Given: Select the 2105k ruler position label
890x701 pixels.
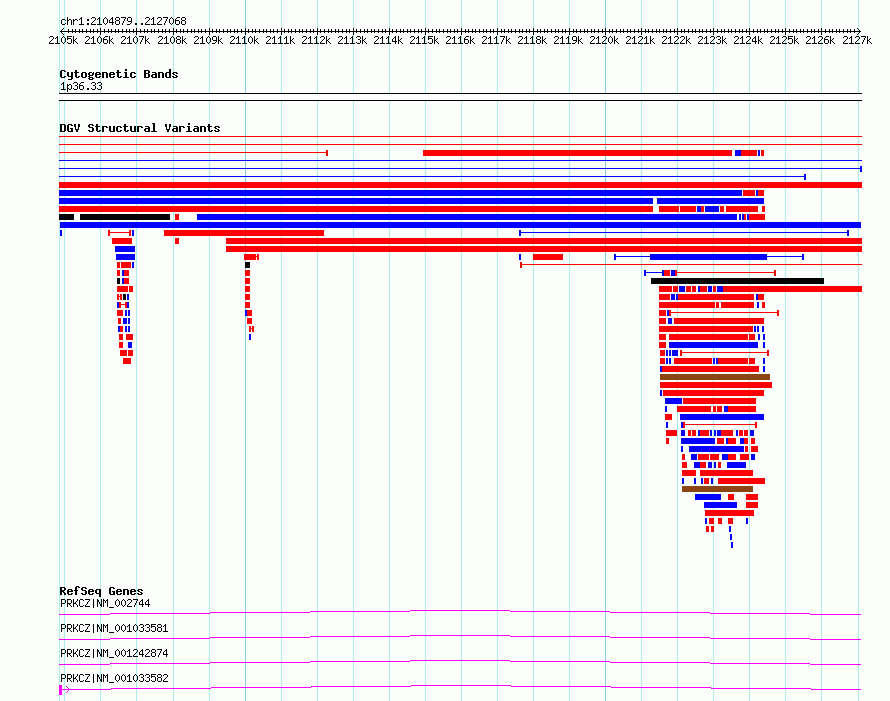Looking at the screenshot, I should pyautogui.click(x=64, y=40).
